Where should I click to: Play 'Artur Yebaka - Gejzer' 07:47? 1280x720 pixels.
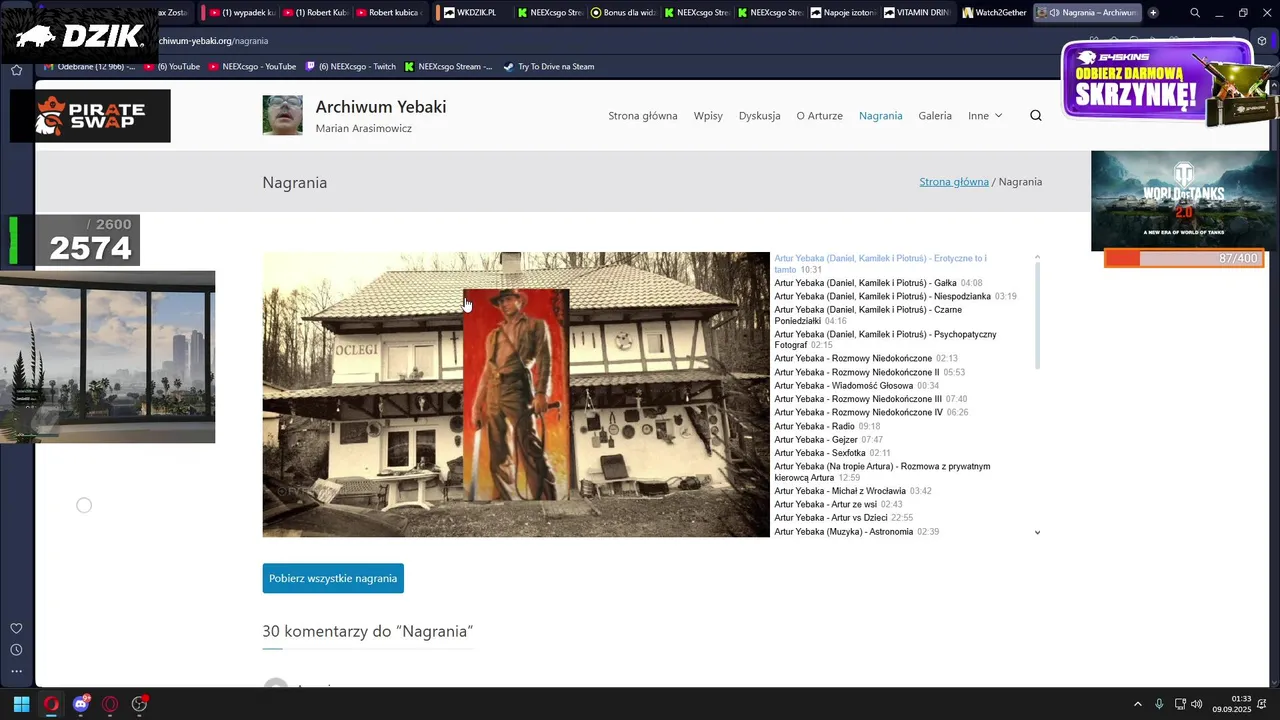click(828, 439)
